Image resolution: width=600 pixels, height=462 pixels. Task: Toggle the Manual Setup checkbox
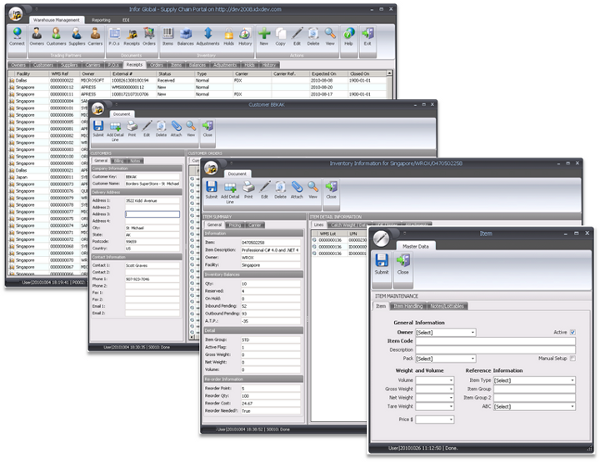tap(572, 357)
